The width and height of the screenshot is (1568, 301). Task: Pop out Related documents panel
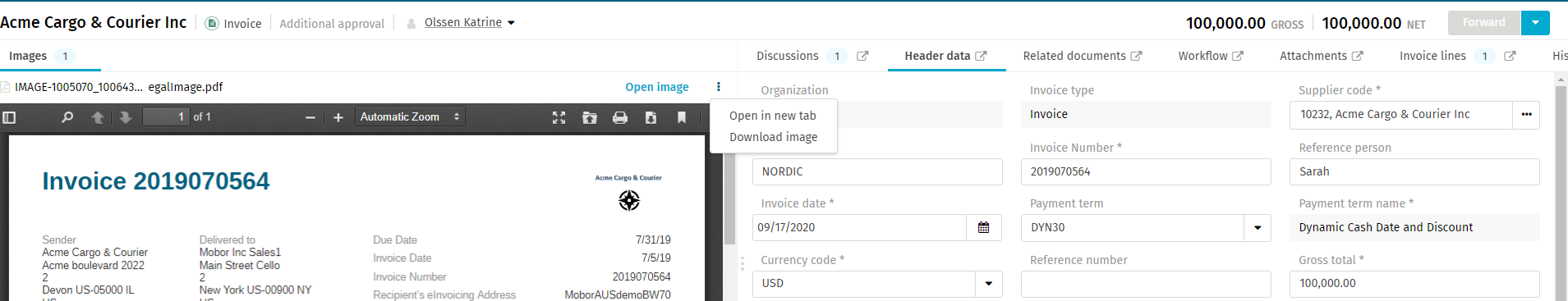(1136, 56)
